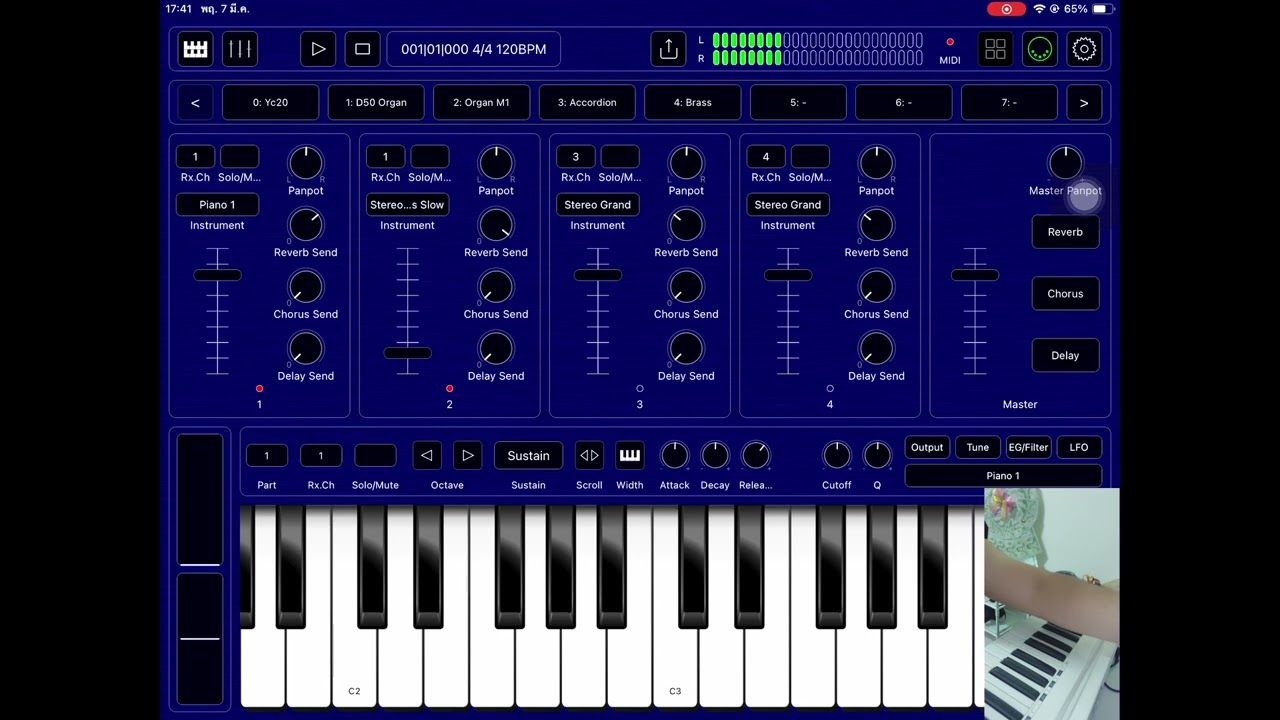Open part 3 Stereo Grand instrument selector
The height and width of the screenshot is (720, 1280).
pos(597,205)
